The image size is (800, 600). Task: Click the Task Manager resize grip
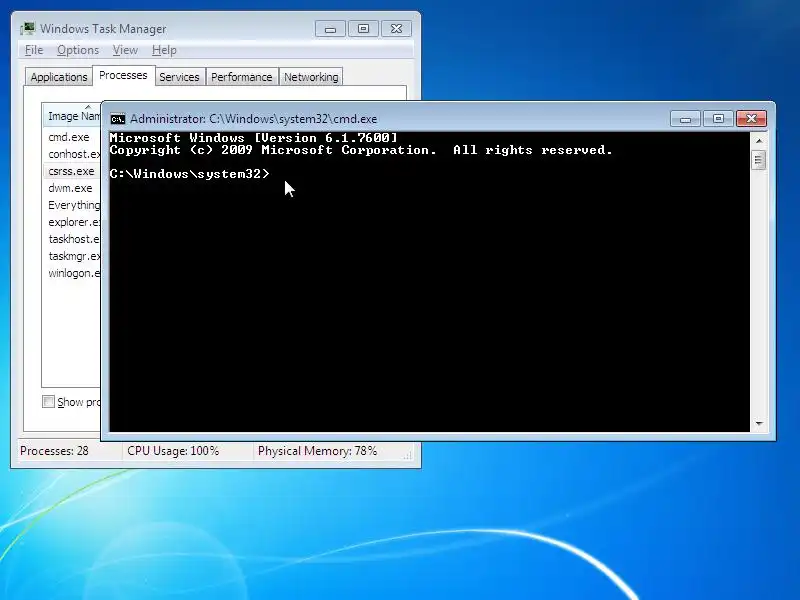[407, 455]
